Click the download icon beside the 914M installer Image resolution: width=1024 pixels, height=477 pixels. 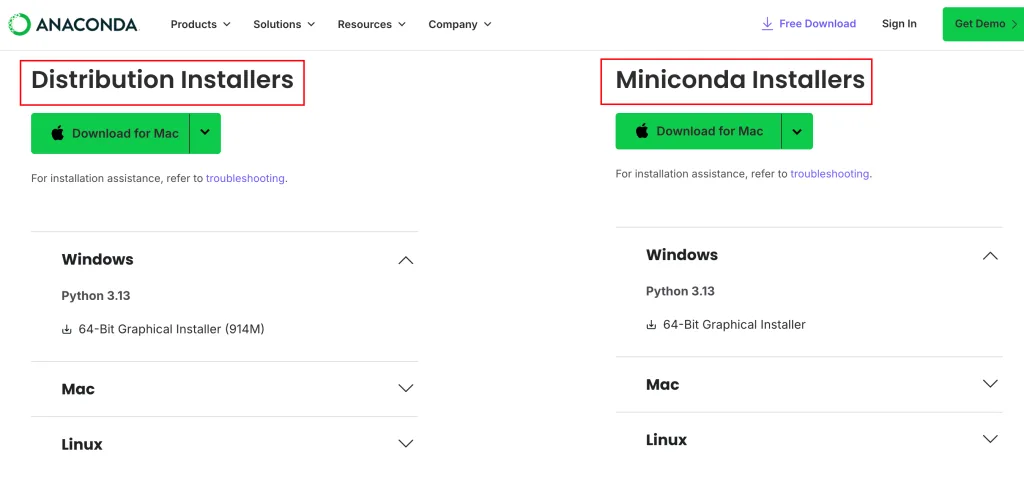[x=67, y=330]
